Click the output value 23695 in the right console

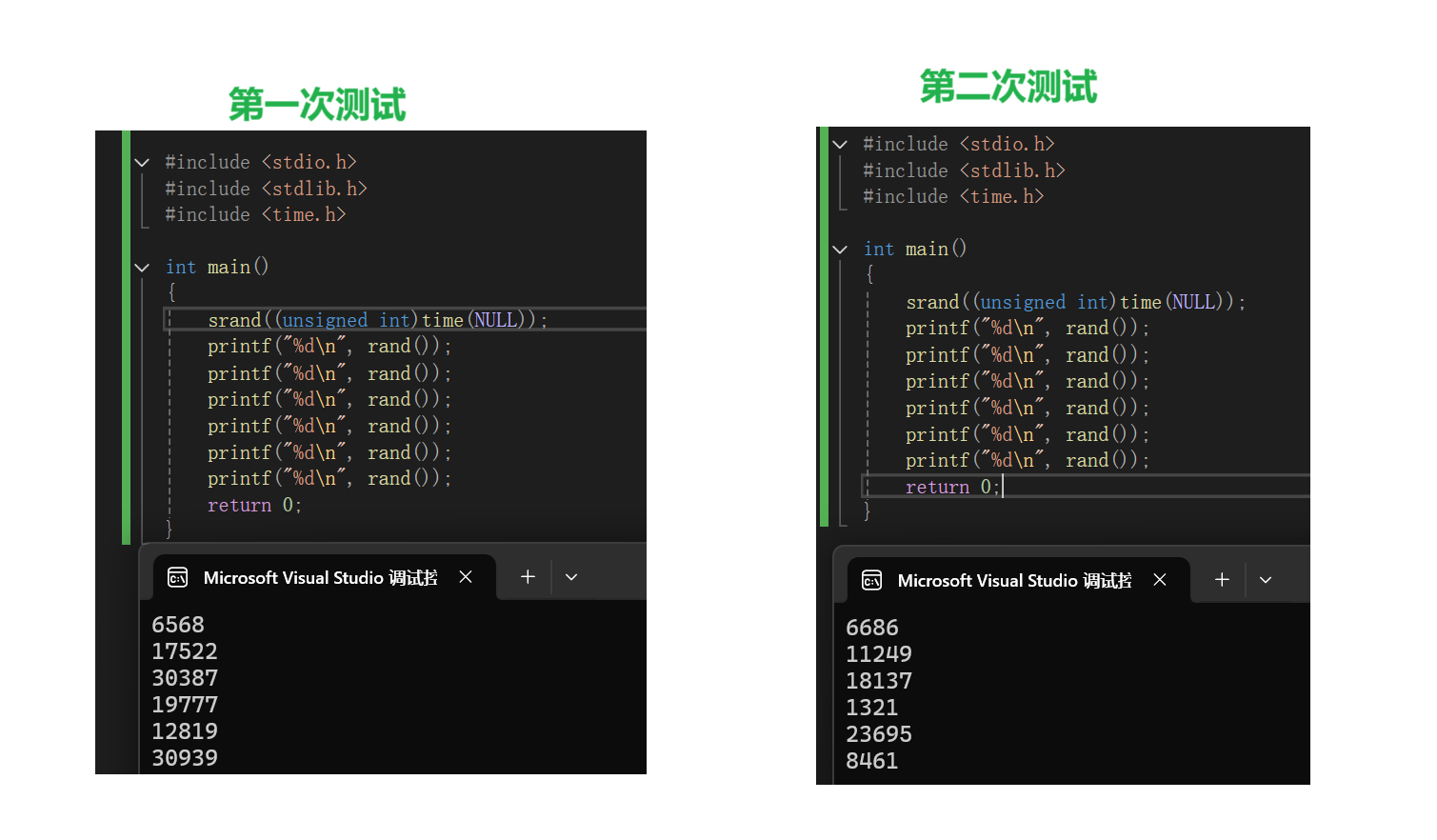[879, 734]
